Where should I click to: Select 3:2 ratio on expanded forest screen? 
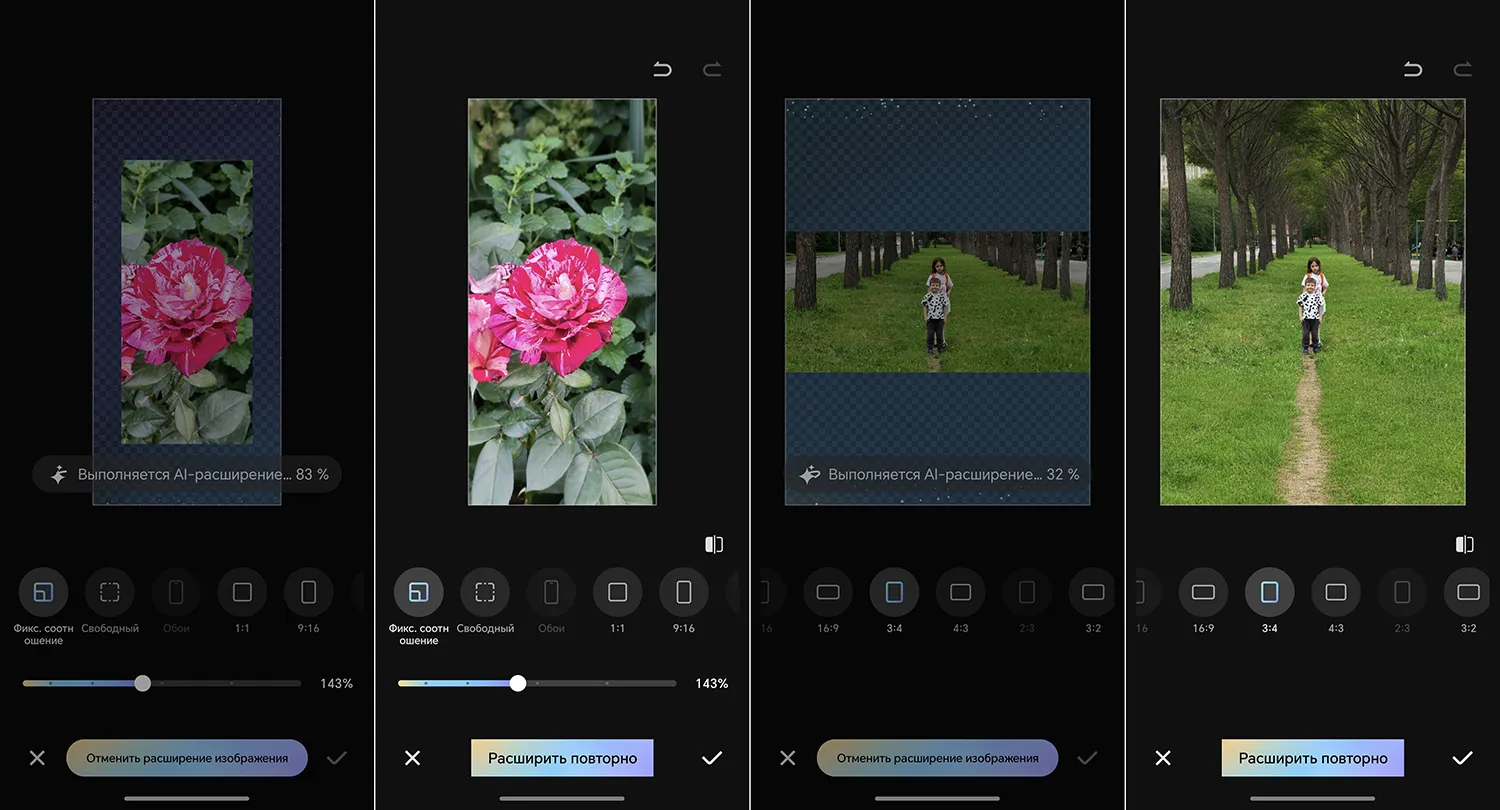1468,592
